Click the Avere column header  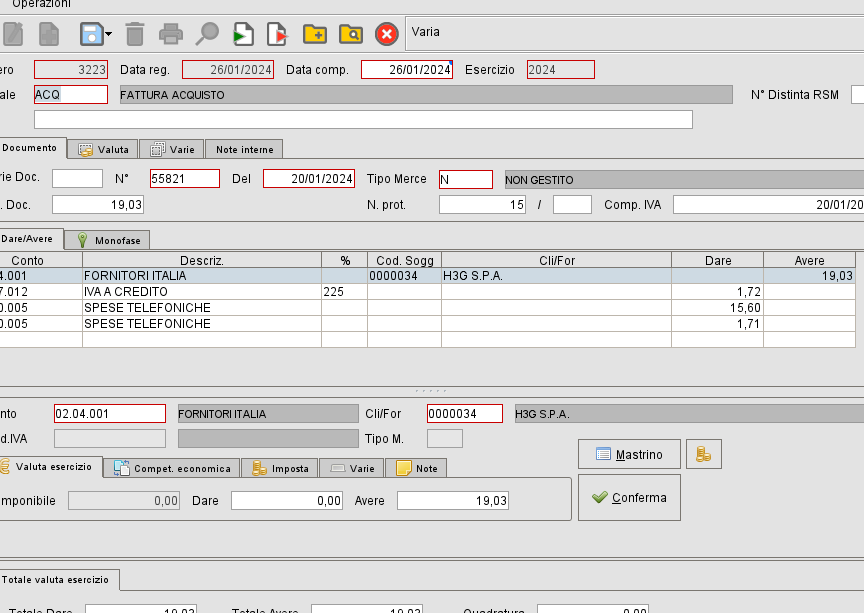pos(809,260)
